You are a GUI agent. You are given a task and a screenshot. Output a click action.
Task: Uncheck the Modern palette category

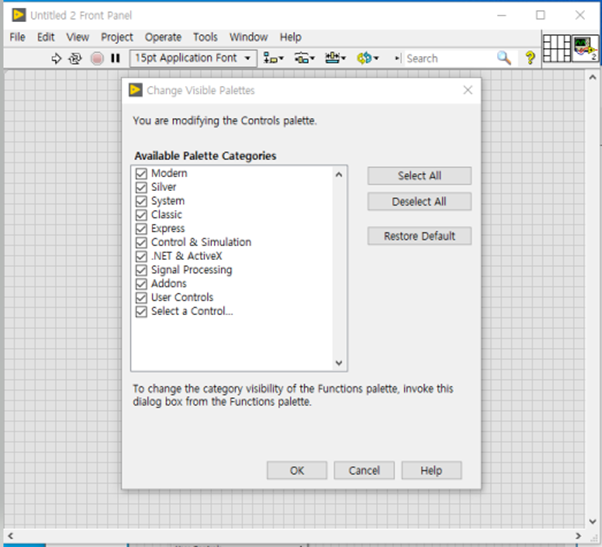click(x=141, y=174)
